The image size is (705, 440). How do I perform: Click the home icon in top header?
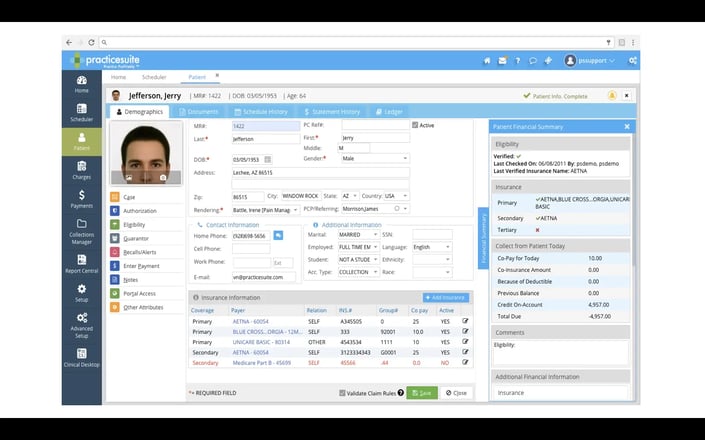486,61
